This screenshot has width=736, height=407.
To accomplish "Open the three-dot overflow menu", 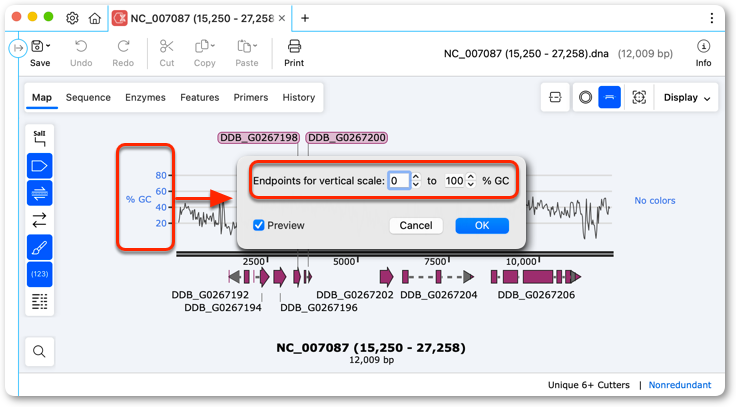I will coord(712,18).
